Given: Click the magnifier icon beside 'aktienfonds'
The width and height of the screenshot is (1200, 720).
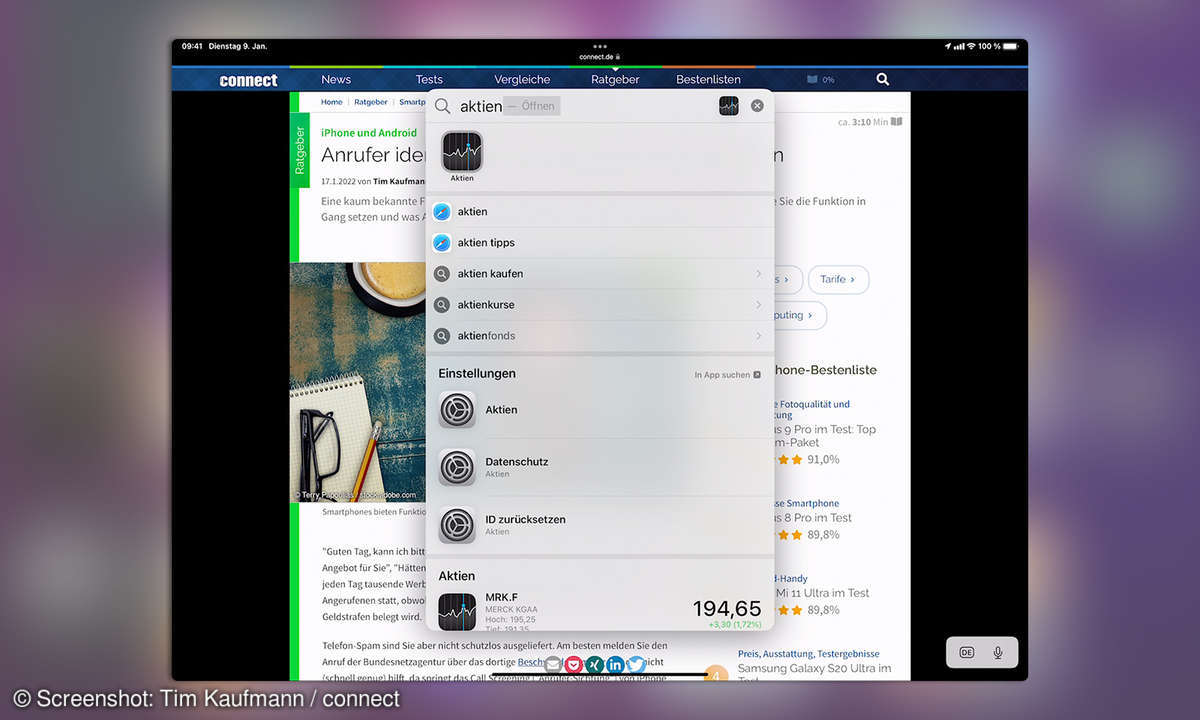Looking at the screenshot, I should 442,336.
